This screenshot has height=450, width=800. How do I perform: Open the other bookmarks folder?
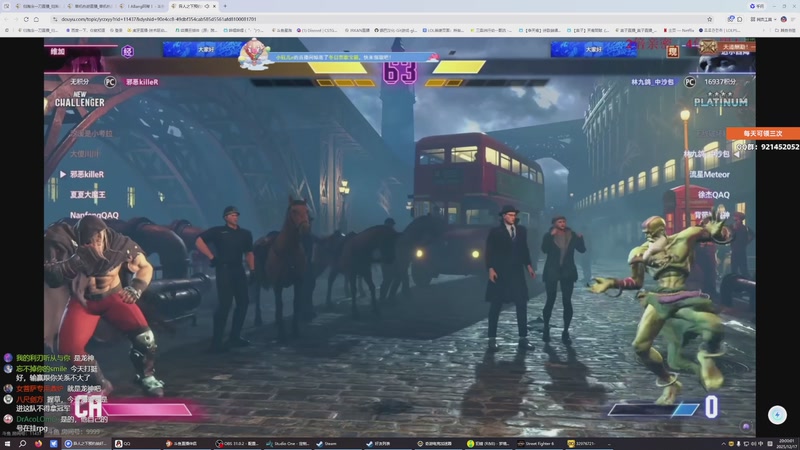click(x=785, y=31)
